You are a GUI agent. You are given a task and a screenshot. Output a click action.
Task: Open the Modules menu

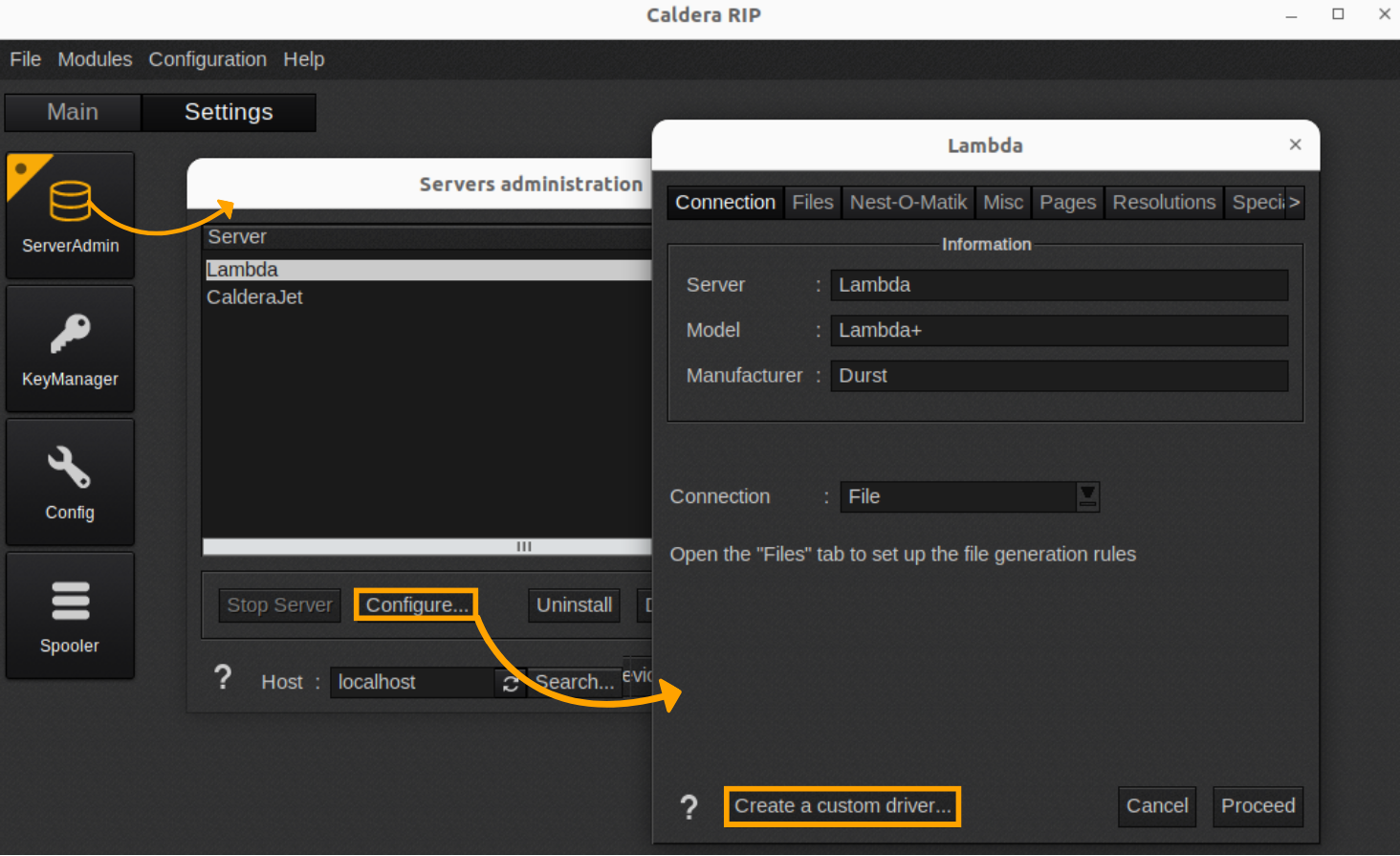coord(95,59)
